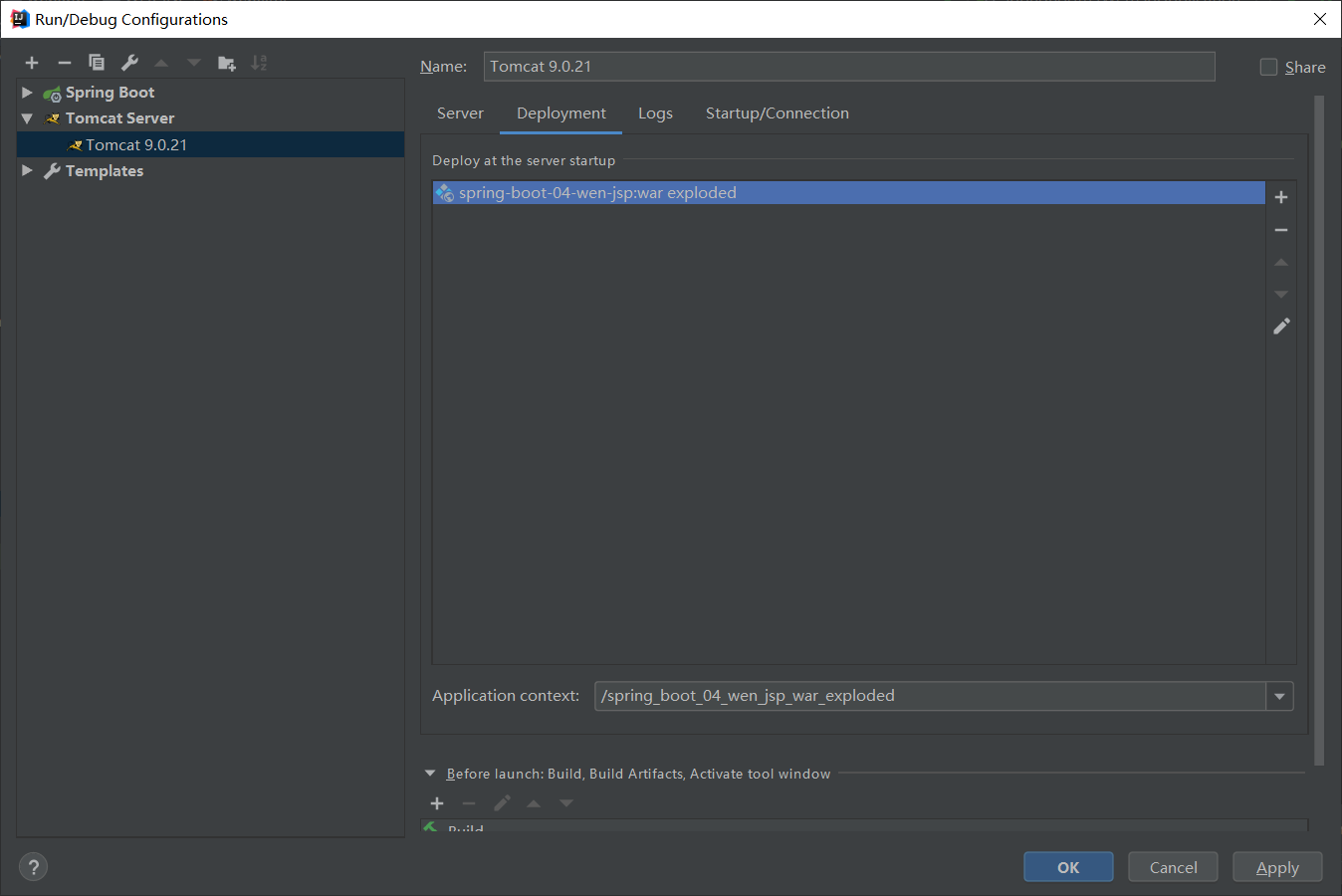This screenshot has width=1342, height=896.
Task: Select the Templates tree label
Action: pyautogui.click(x=105, y=171)
